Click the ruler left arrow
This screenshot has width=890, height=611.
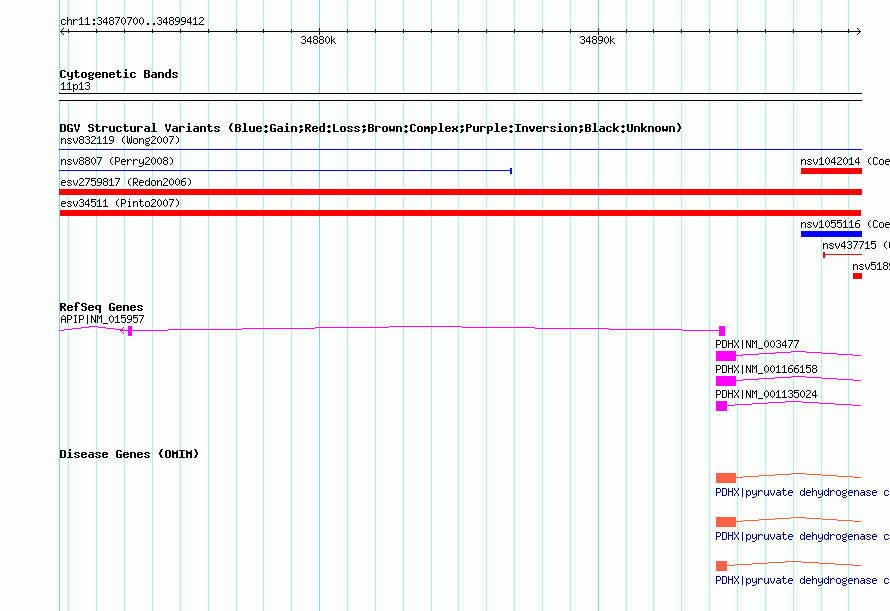(63, 32)
